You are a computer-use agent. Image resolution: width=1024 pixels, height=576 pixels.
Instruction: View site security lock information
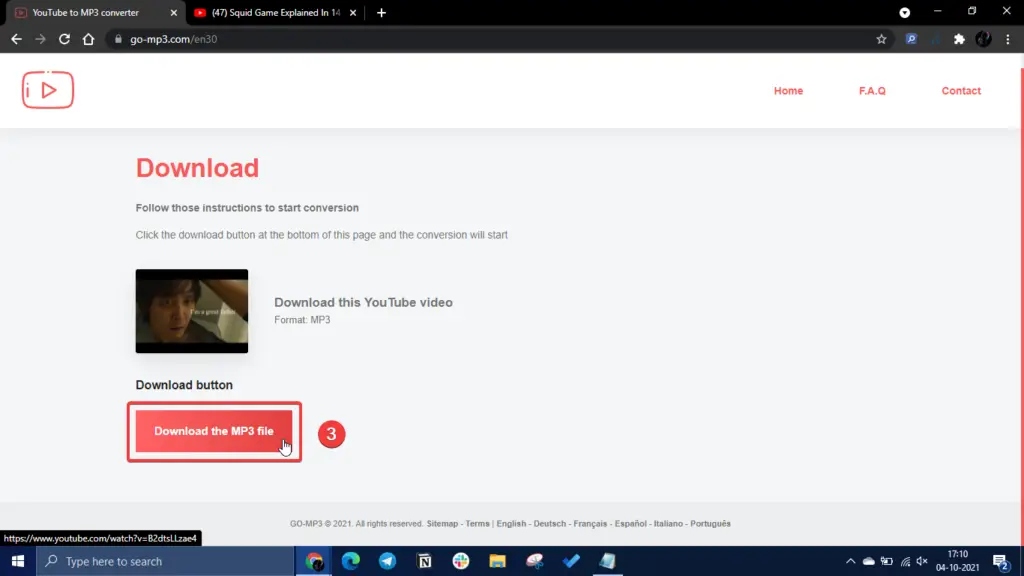(x=118, y=39)
